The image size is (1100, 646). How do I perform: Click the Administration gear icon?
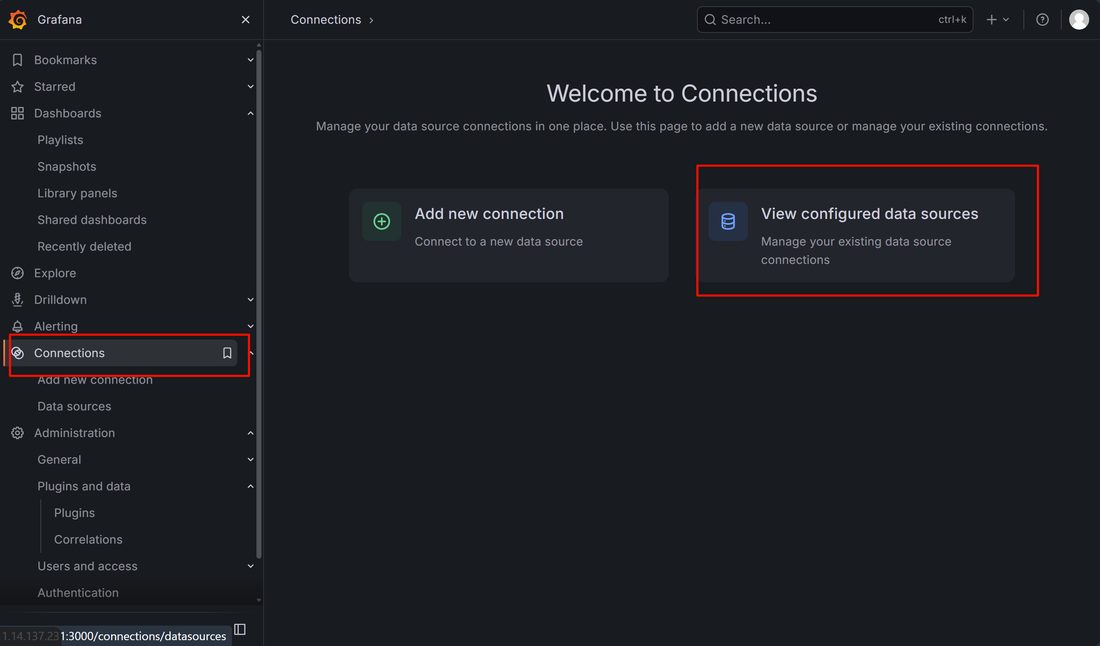click(x=18, y=433)
